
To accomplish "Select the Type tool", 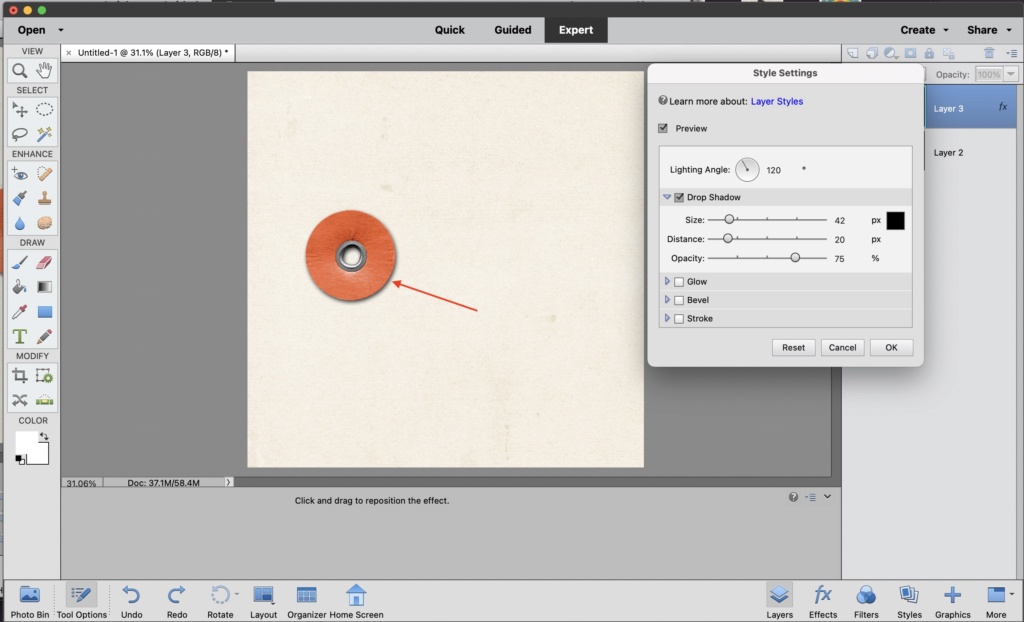I will click(20, 336).
